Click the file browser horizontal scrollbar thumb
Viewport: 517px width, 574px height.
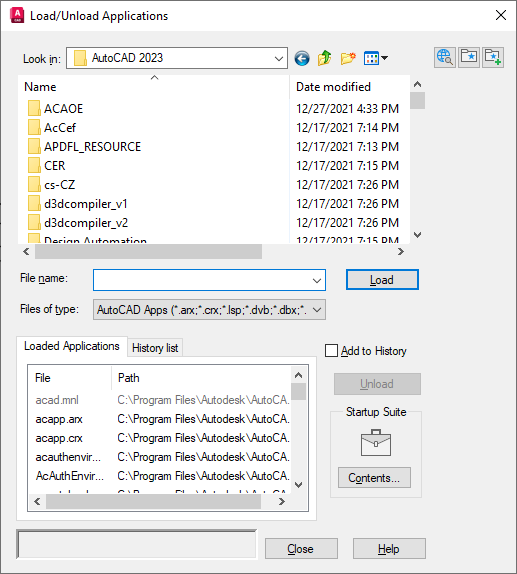click(148, 251)
